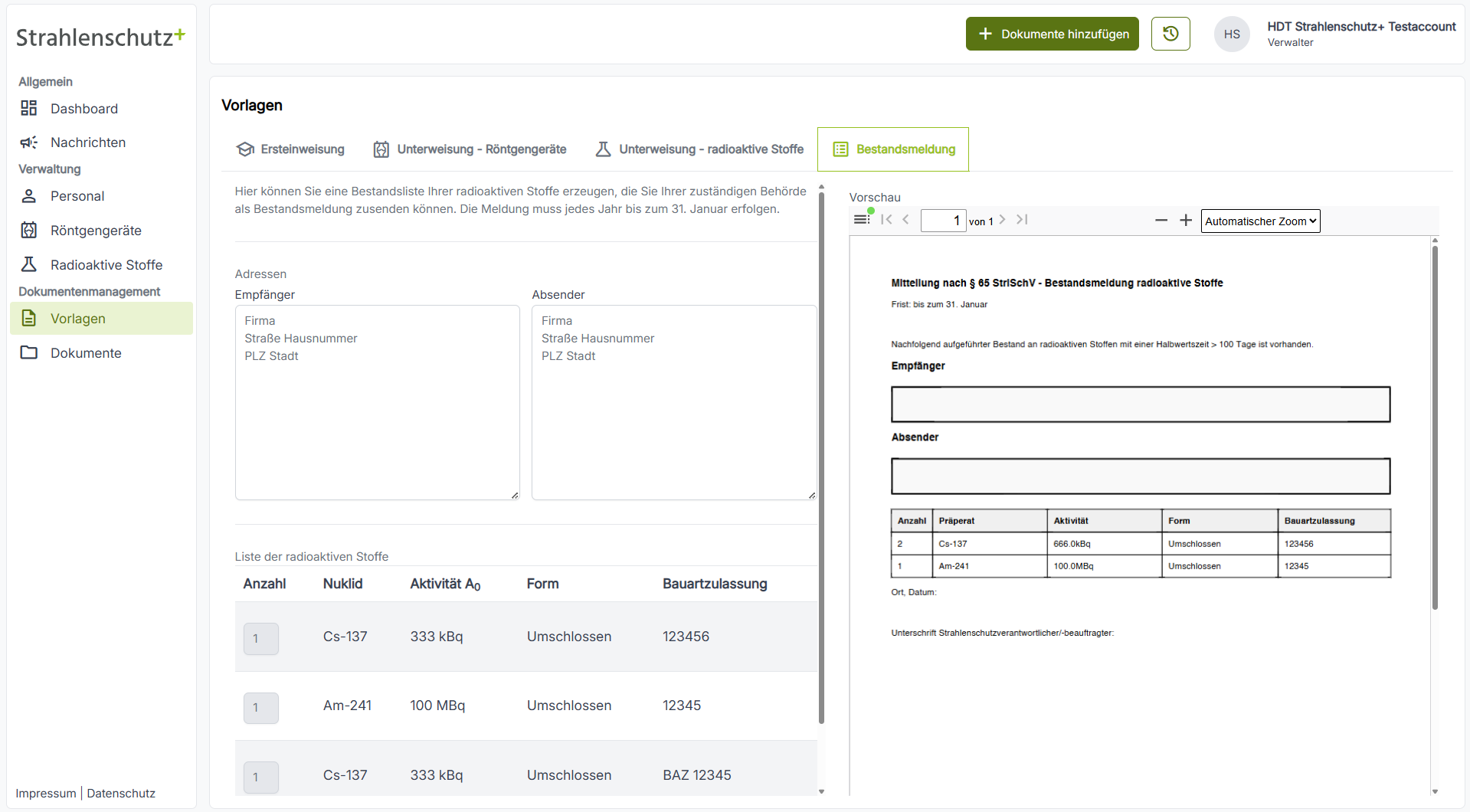Go to previous page in preview
Screen dimensions: 1470x812
[x=906, y=220]
